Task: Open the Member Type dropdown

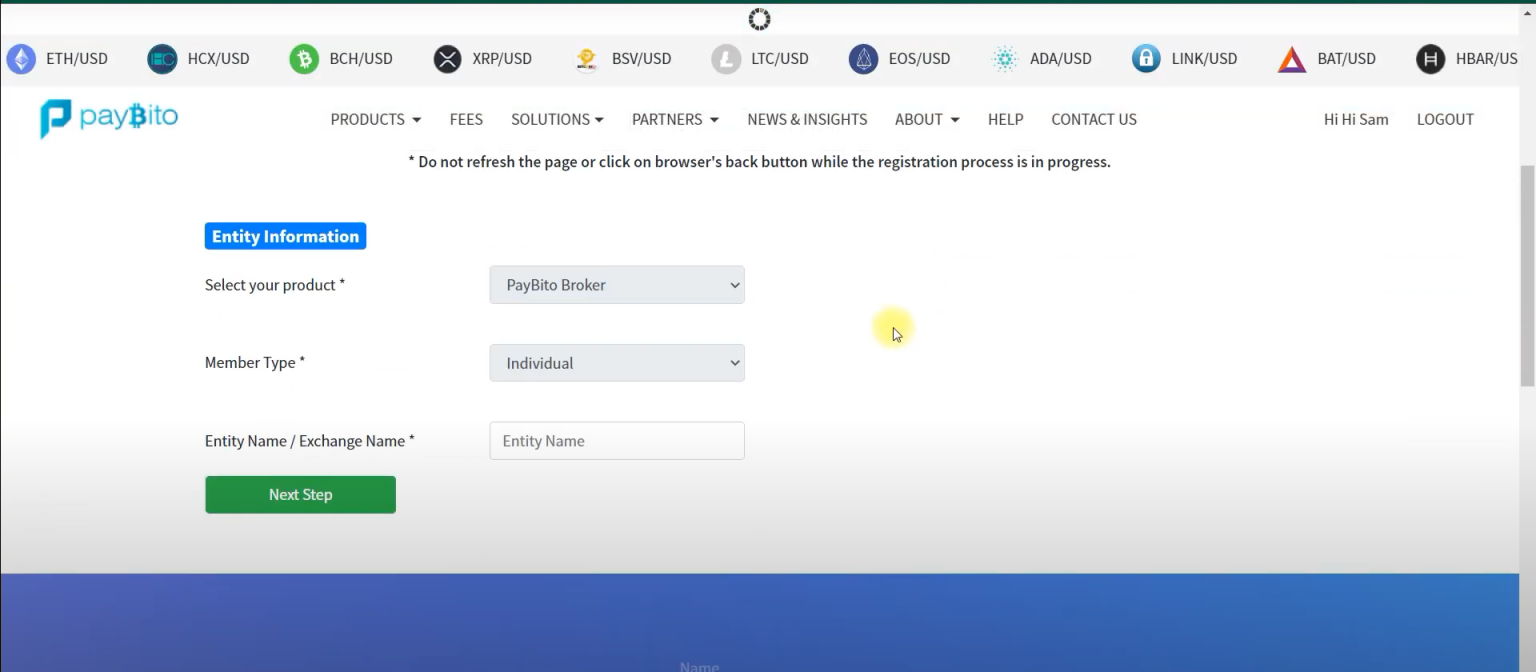Action: click(617, 363)
